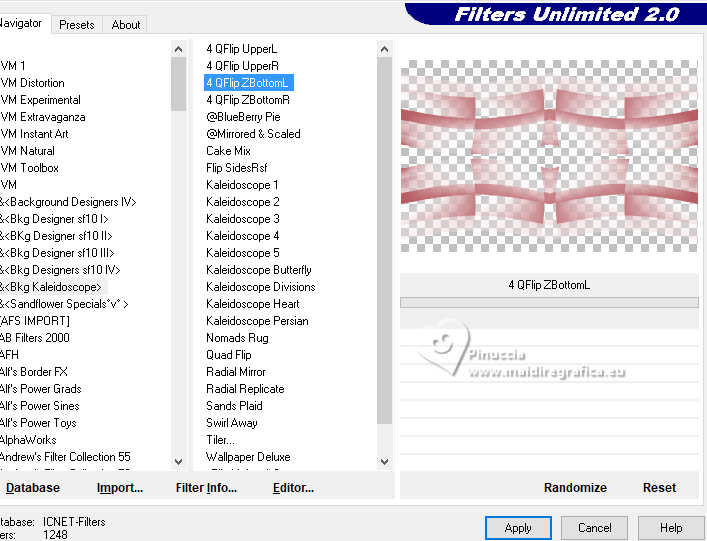The image size is (707, 541).
Task: Click the progress bar under filter name
Action: tap(549, 302)
